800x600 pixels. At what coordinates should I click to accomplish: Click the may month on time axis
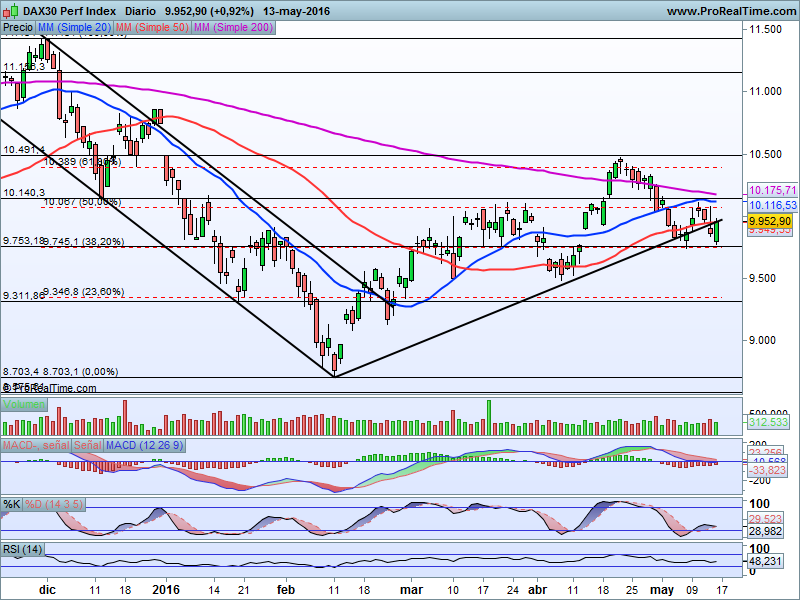(x=663, y=589)
